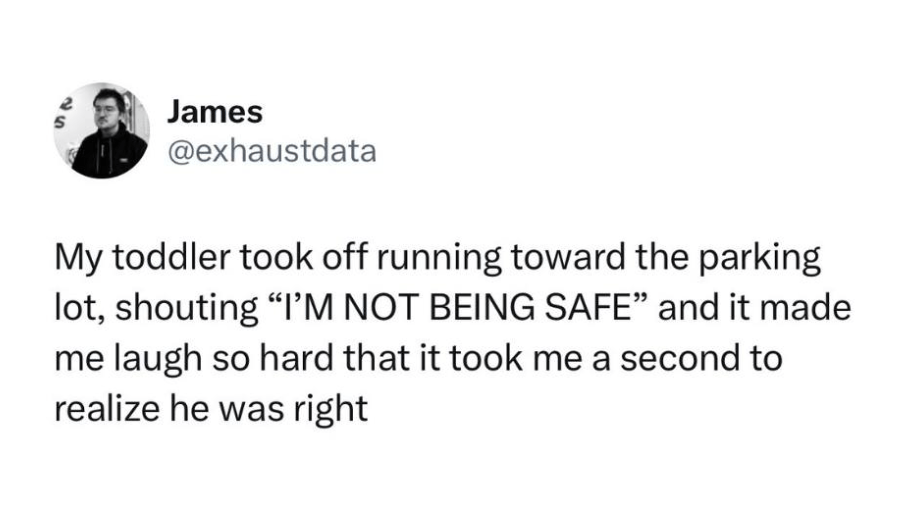Click the word My starting the tweet

coord(79,258)
